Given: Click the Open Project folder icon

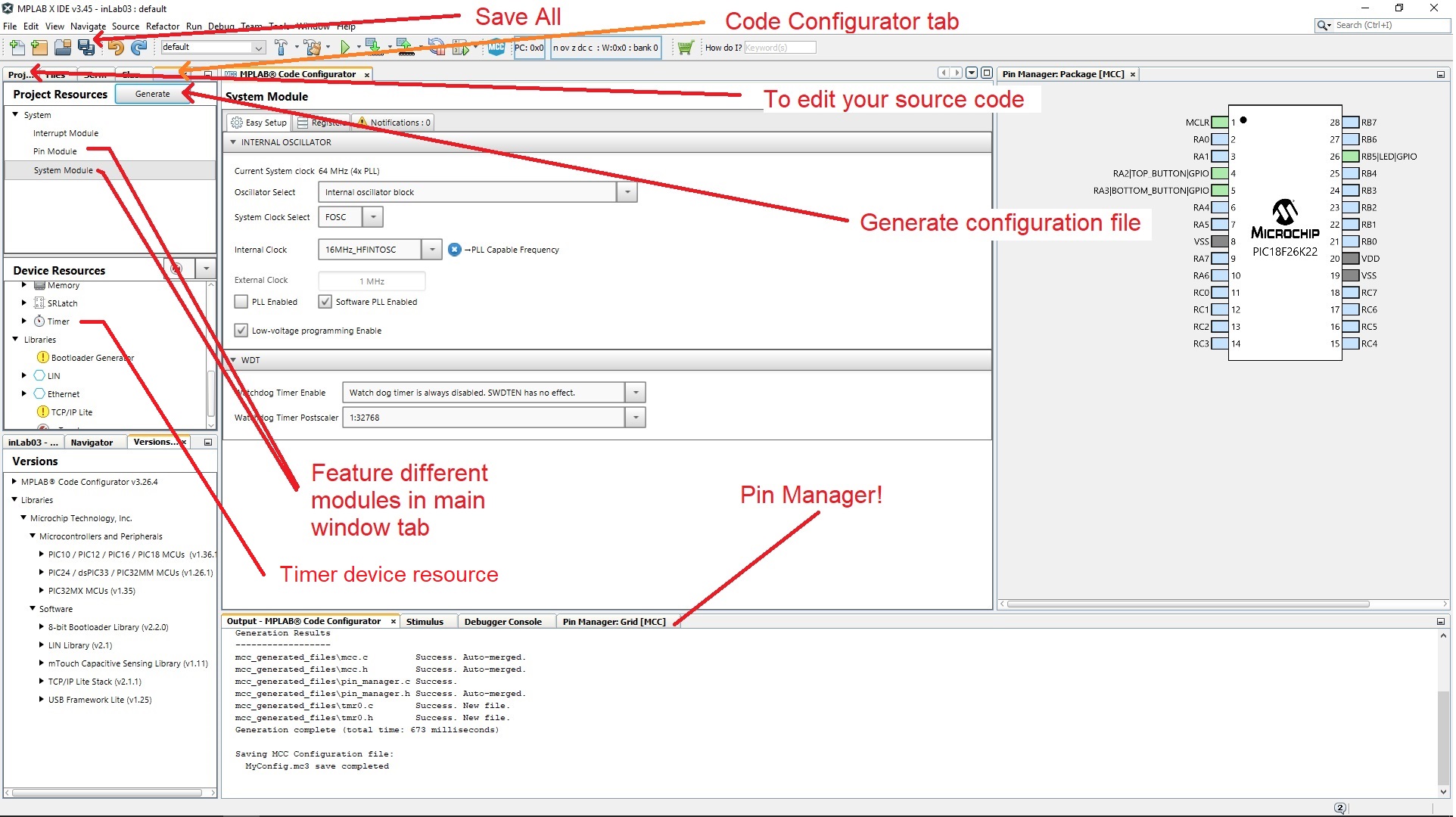Looking at the screenshot, I should pyautogui.click(x=63, y=48).
